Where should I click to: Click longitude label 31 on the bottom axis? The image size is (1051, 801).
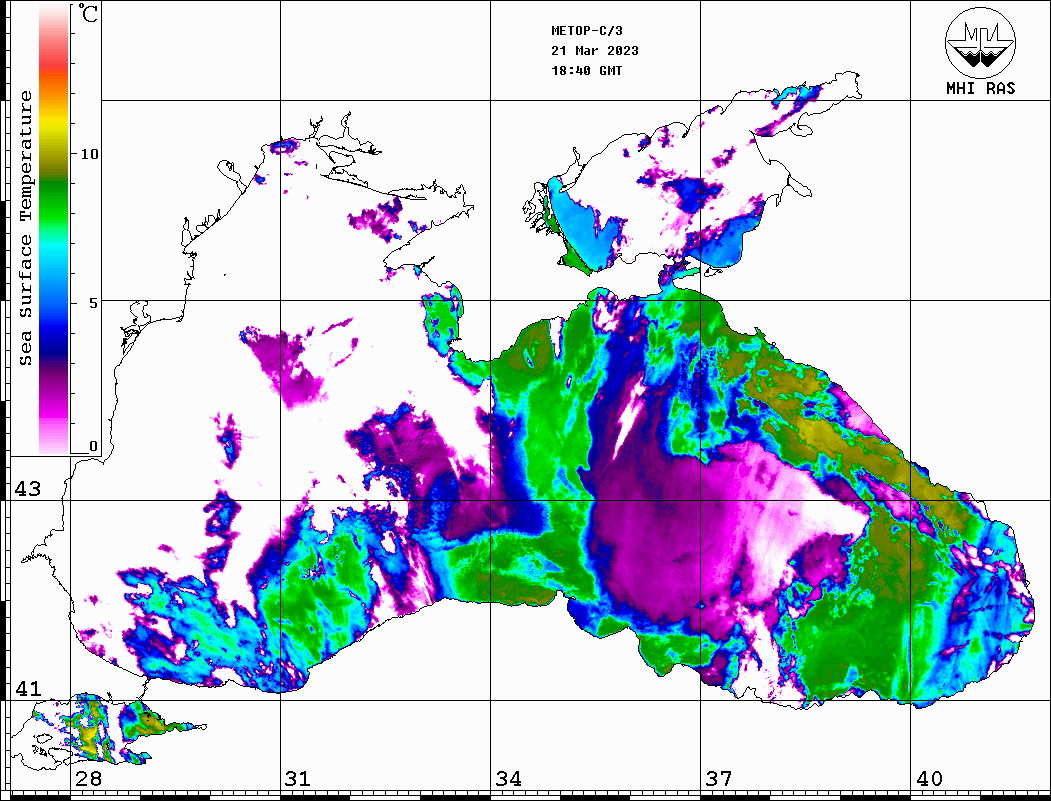point(297,779)
